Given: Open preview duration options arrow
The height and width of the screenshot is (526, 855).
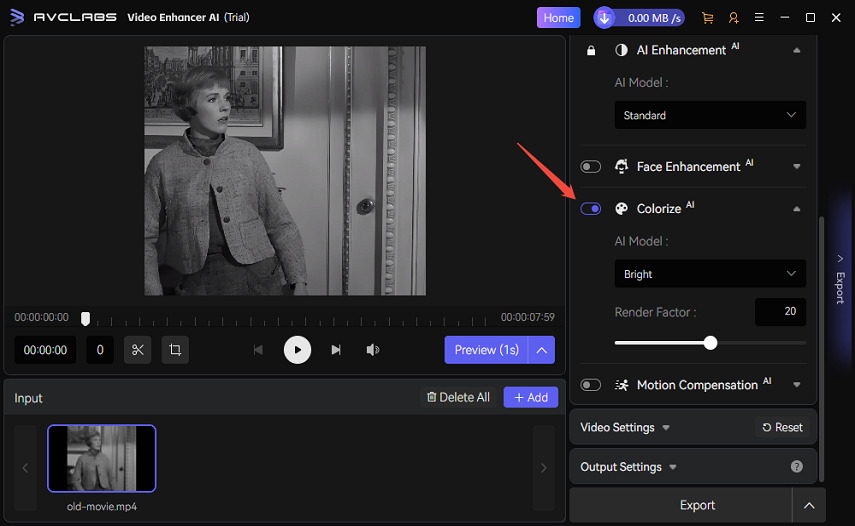Looking at the screenshot, I should click(x=541, y=350).
